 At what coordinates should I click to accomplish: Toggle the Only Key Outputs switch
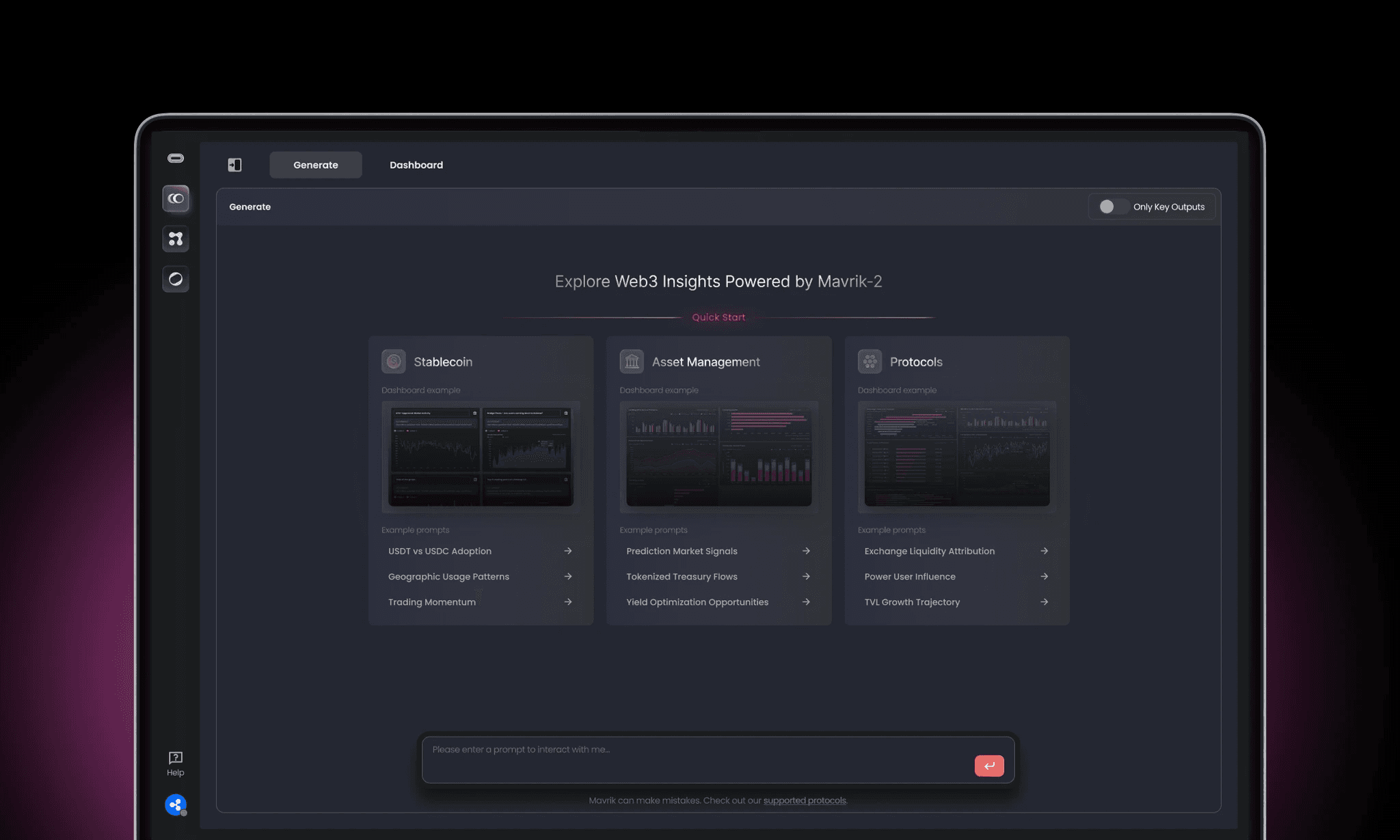point(1112,206)
